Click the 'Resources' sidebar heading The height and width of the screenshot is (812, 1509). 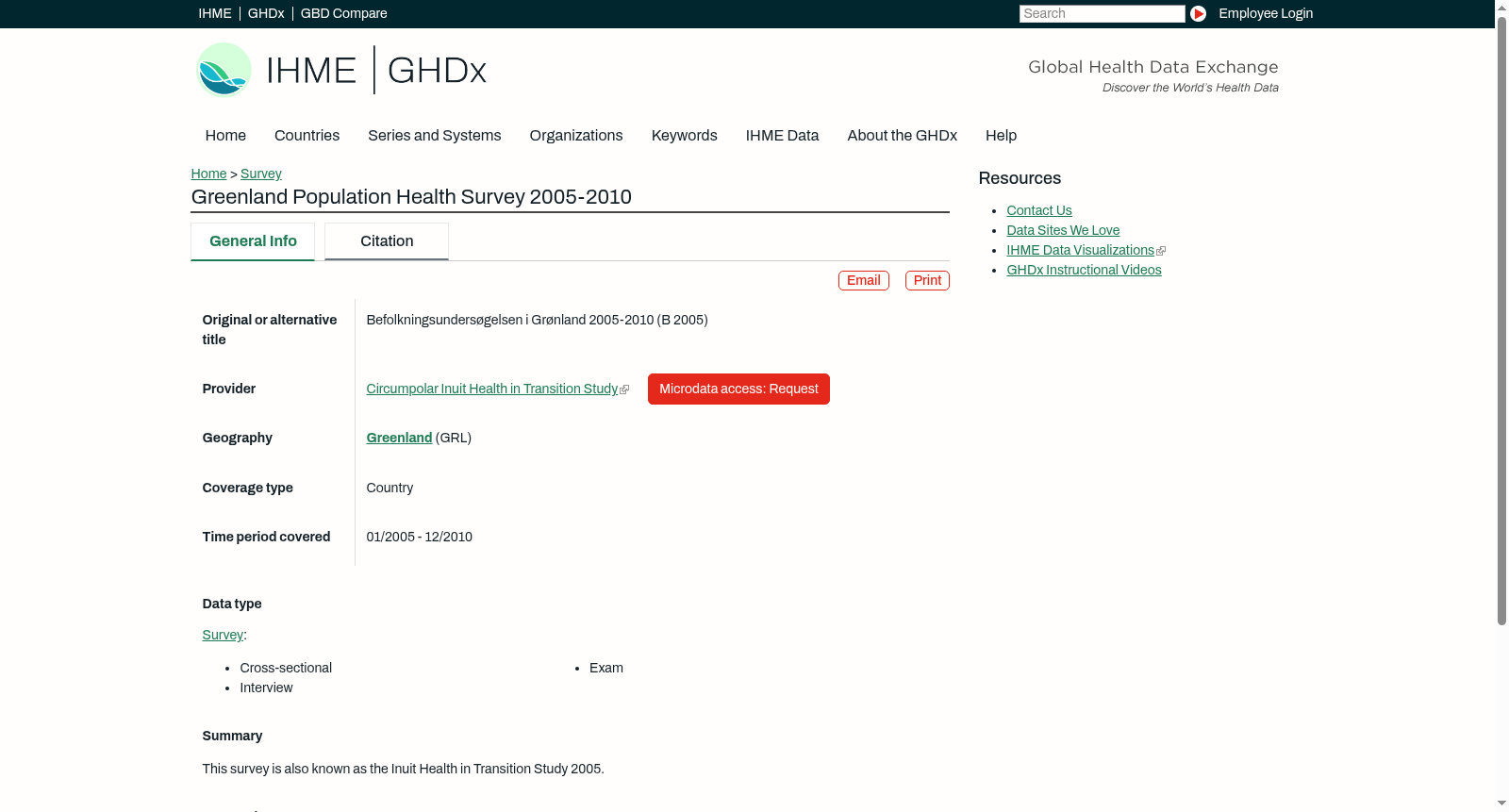pos(1020,179)
